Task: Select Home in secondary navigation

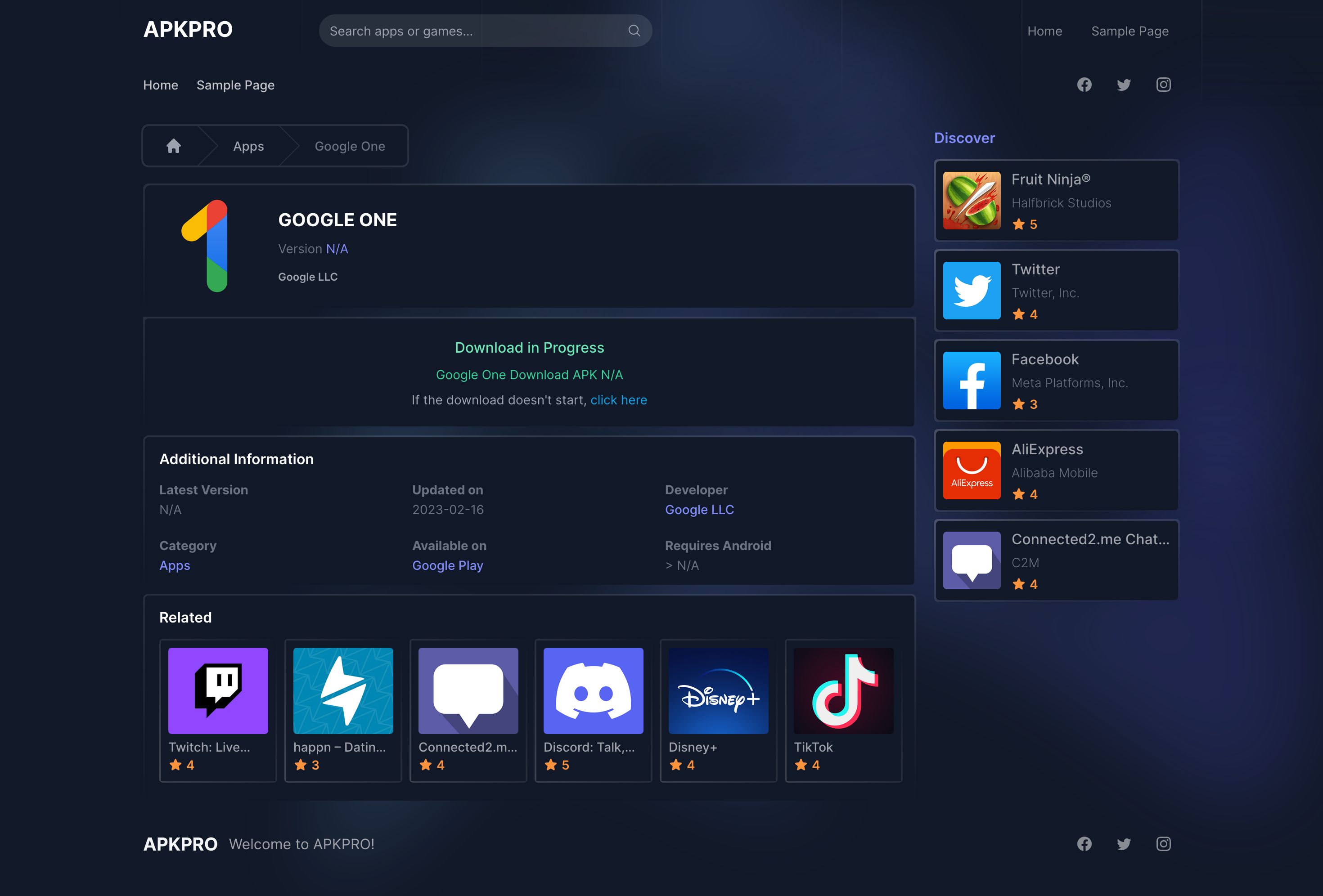Action: (161, 85)
